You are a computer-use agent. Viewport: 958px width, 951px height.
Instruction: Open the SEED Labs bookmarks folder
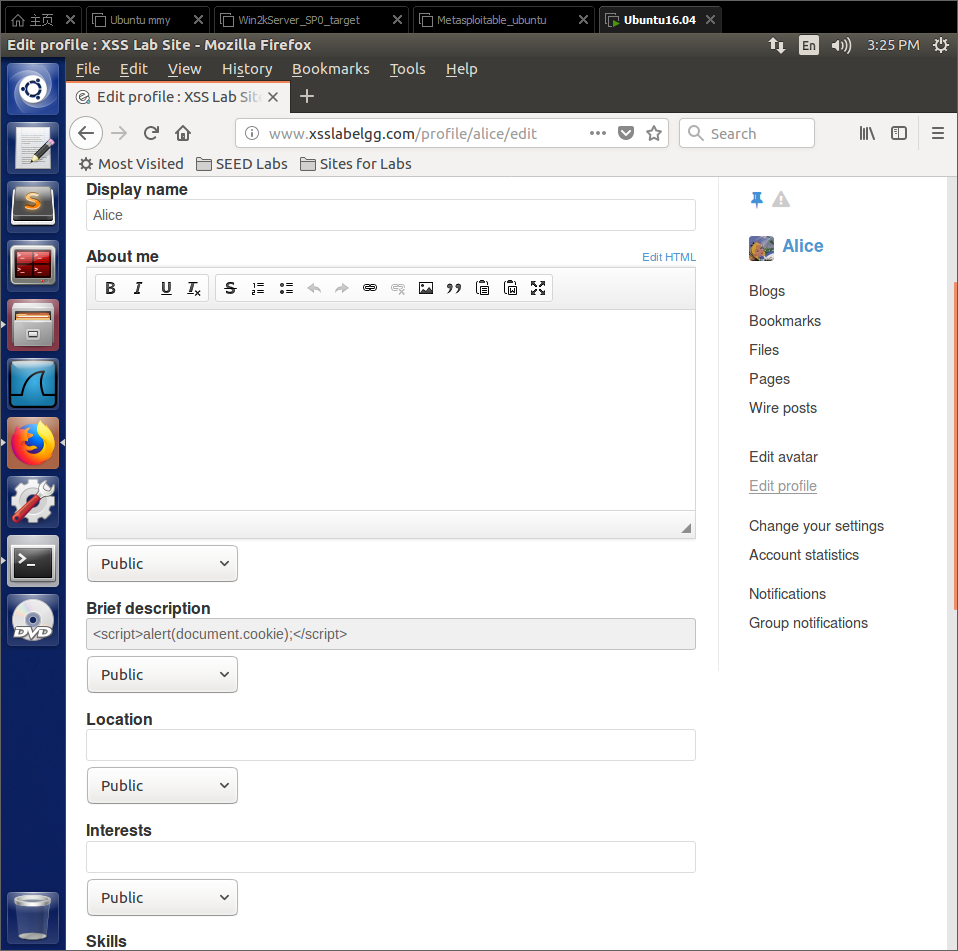coord(242,164)
